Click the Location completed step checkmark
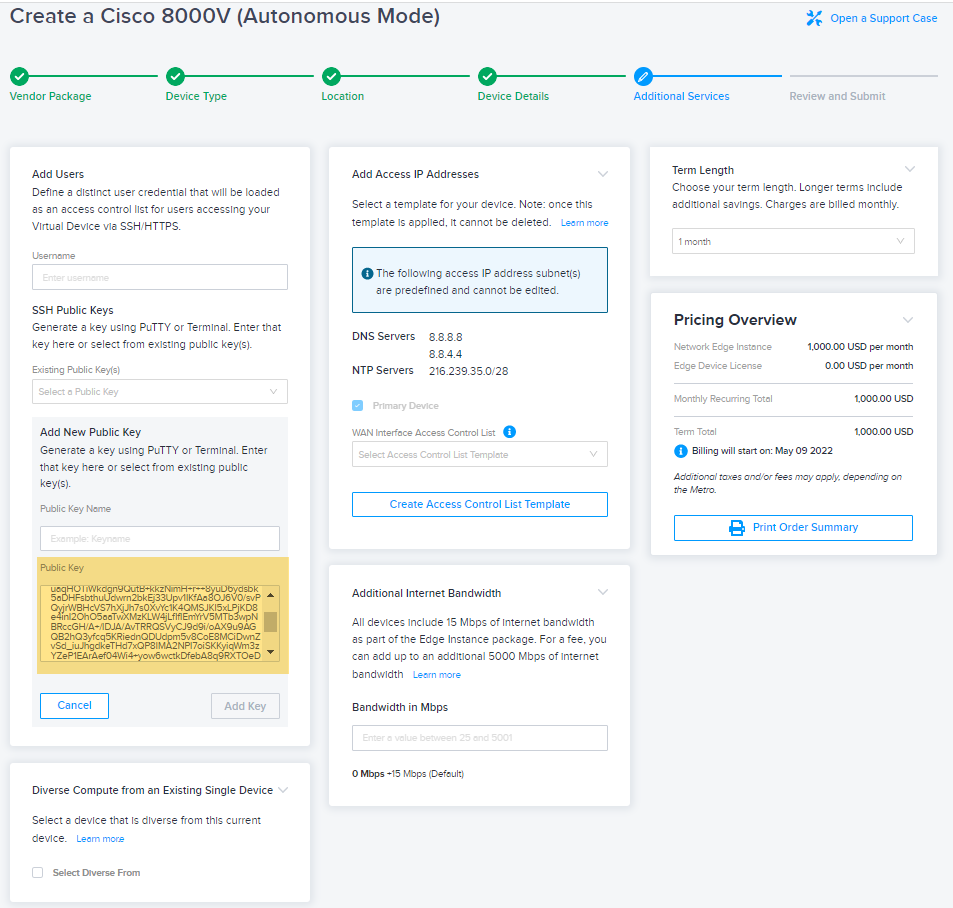Viewport: 953px width, 908px height. click(x=331, y=77)
